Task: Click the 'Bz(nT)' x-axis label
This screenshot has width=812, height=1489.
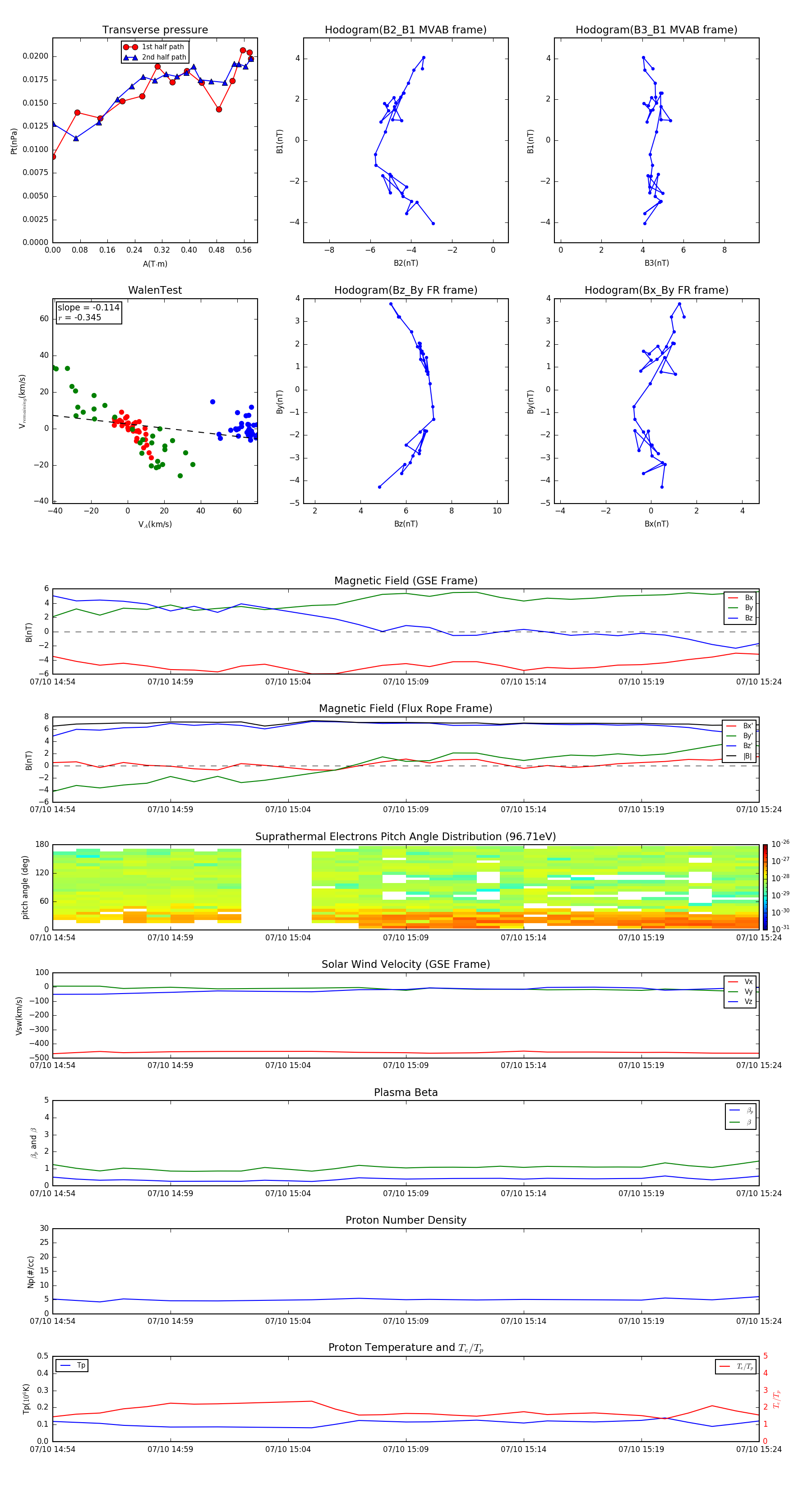Action: pos(406,524)
